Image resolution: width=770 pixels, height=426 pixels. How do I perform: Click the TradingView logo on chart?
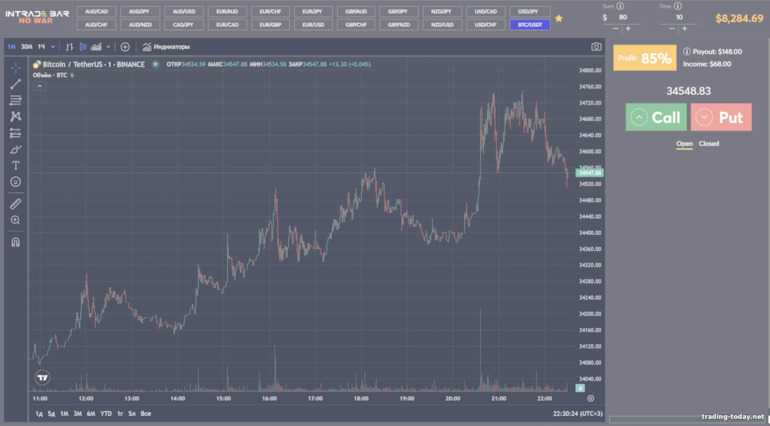43,377
